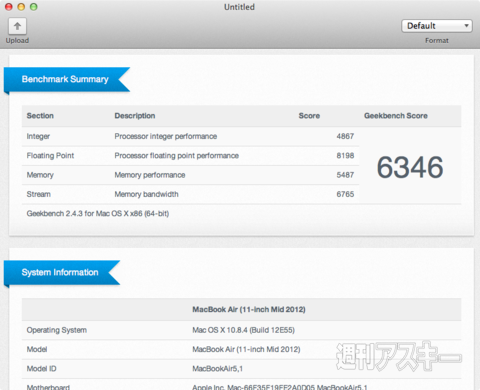Click the Stream section row label
Image resolution: width=480 pixels, height=390 pixels.
(39, 194)
